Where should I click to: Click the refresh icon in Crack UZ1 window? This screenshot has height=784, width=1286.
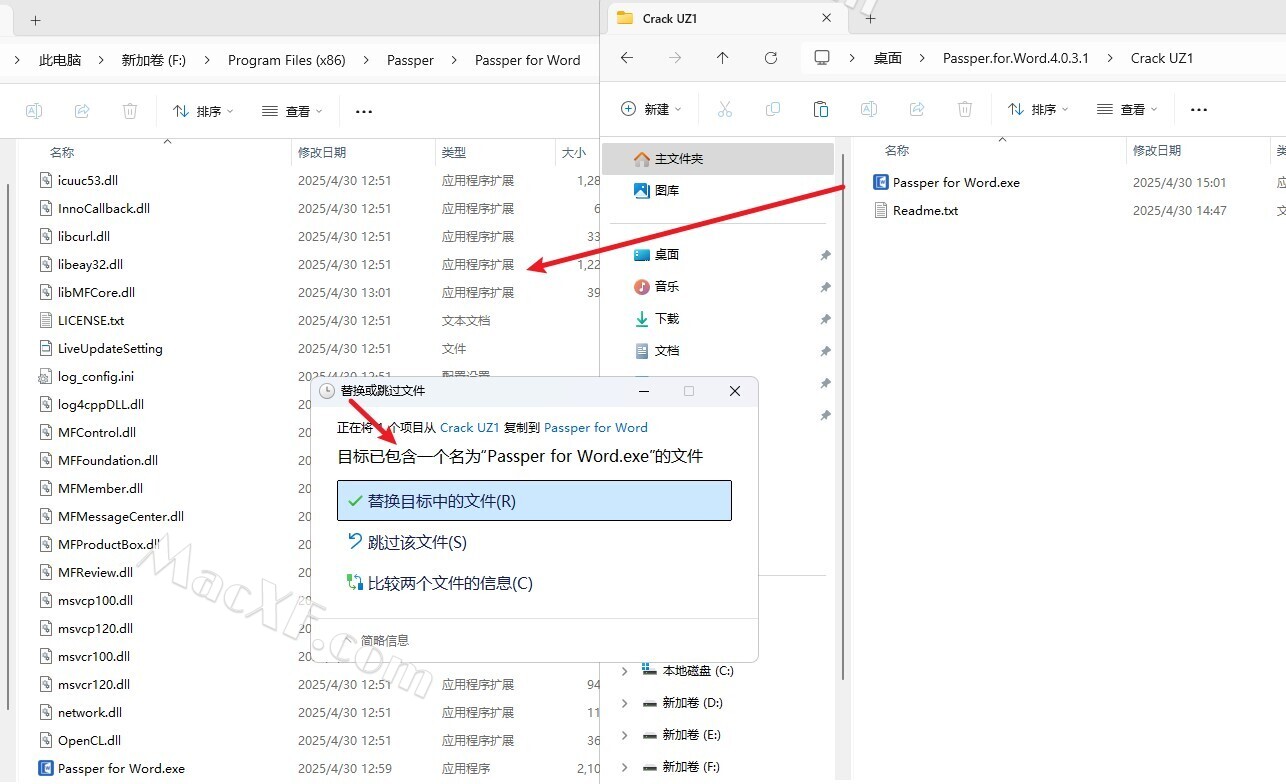tap(771, 58)
